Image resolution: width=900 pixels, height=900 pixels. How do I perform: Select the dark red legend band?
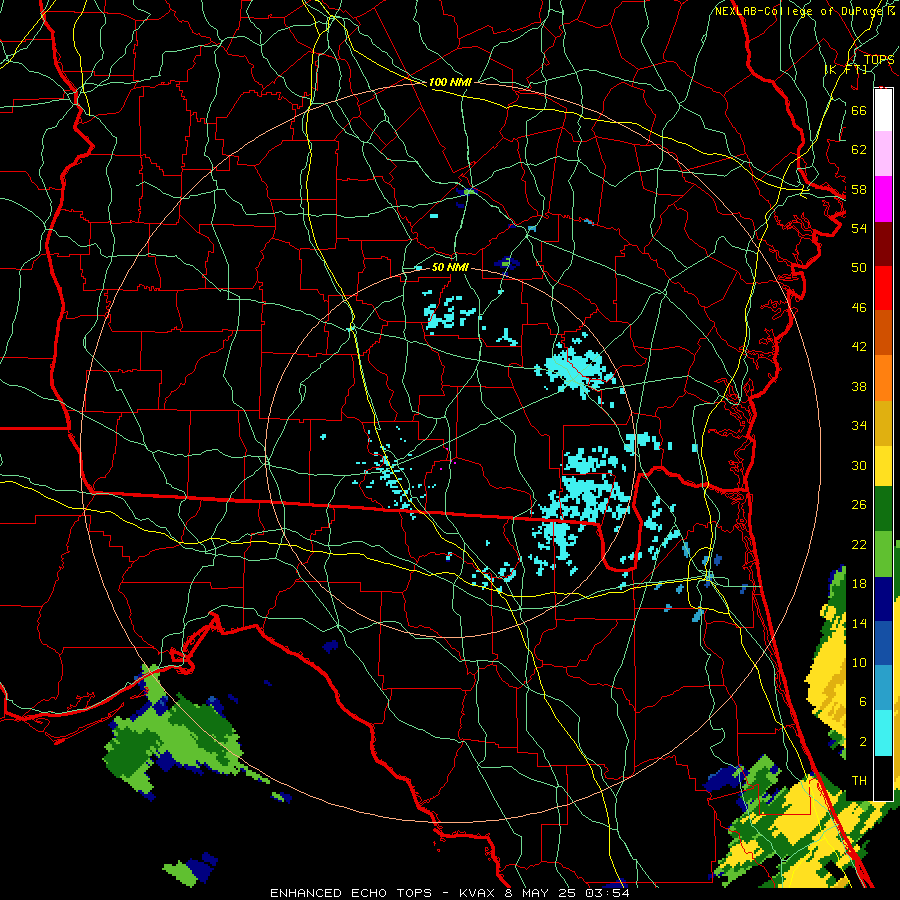pos(883,243)
